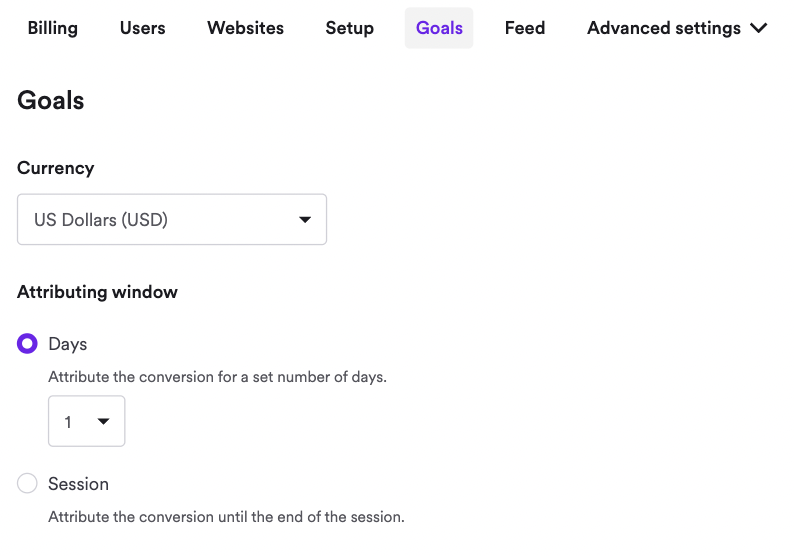Click the session attribution description text
The width and height of the screenshot is (794, 556).
226,517
